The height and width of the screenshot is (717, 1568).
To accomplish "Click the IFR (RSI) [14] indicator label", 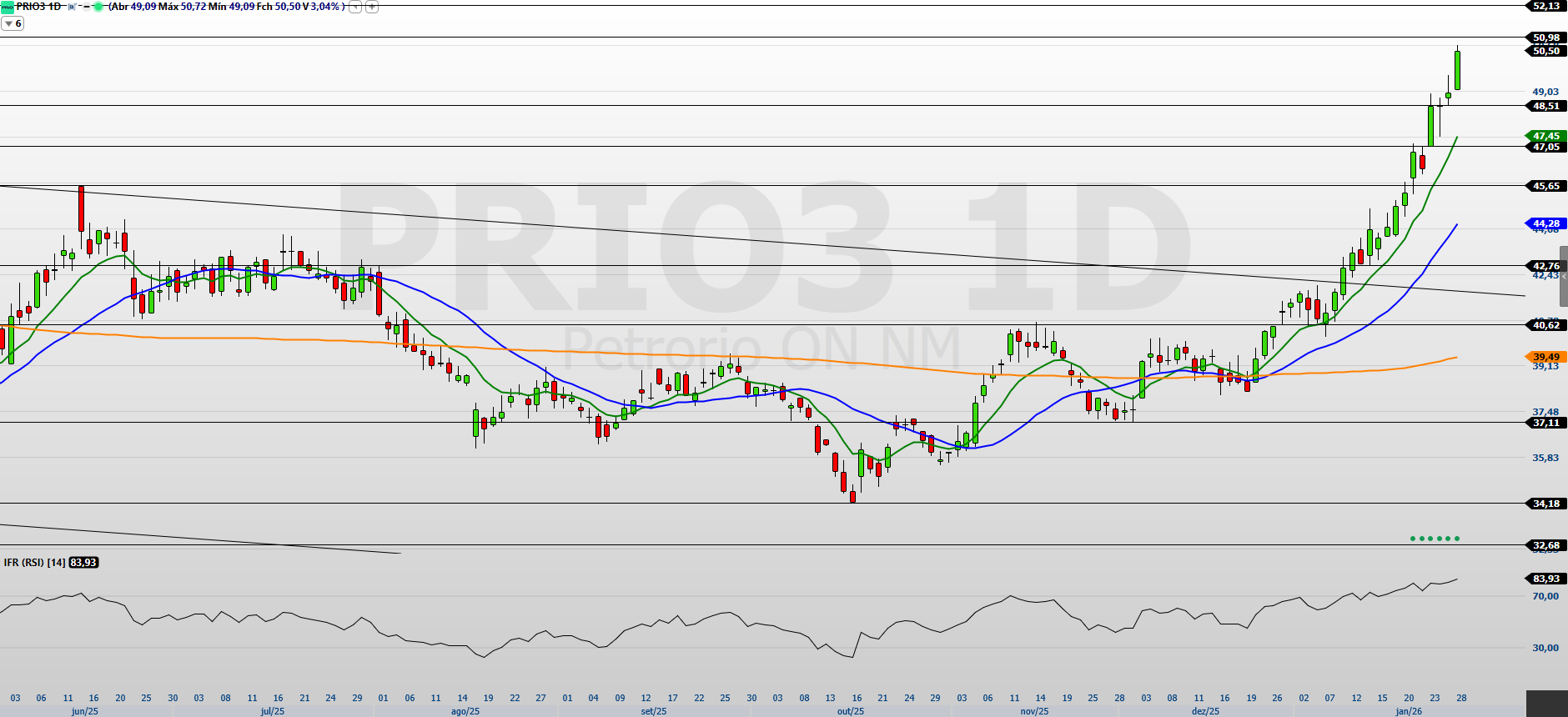I will 34,563.
